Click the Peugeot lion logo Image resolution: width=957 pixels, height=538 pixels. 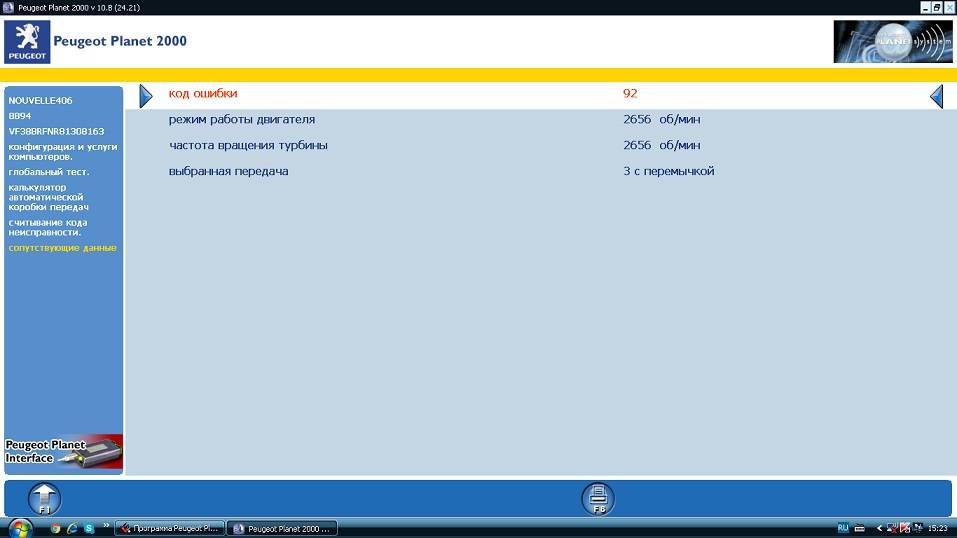(27, 42)
